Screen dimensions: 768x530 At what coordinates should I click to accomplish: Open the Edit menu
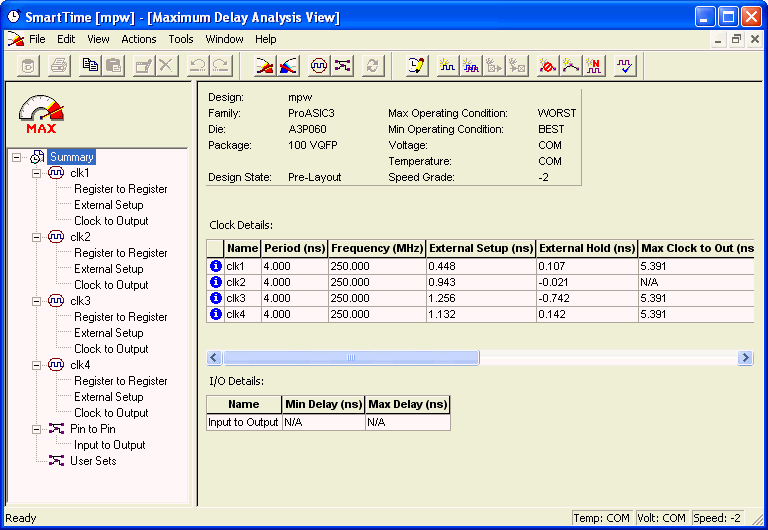[66, 39]
